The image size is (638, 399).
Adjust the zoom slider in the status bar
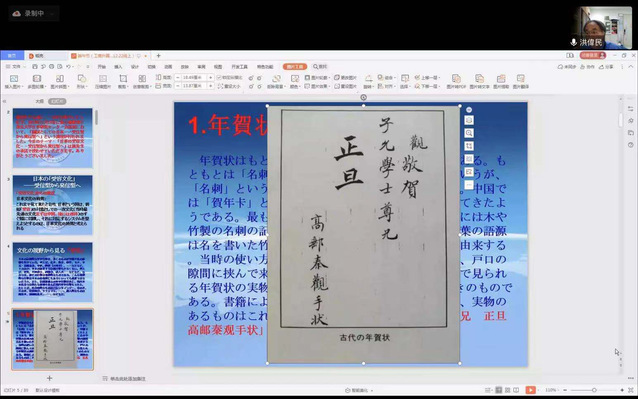594,390
